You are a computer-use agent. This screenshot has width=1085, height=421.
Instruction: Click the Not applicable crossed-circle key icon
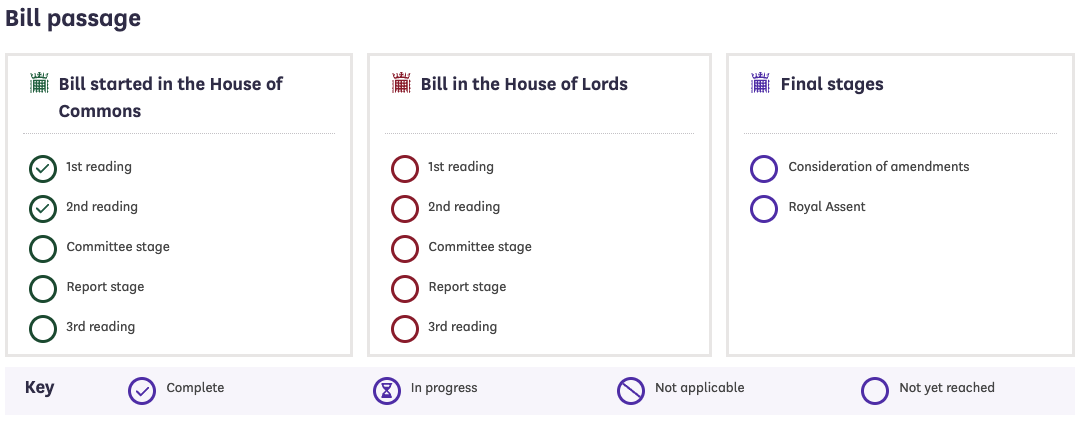click(631, 390)
